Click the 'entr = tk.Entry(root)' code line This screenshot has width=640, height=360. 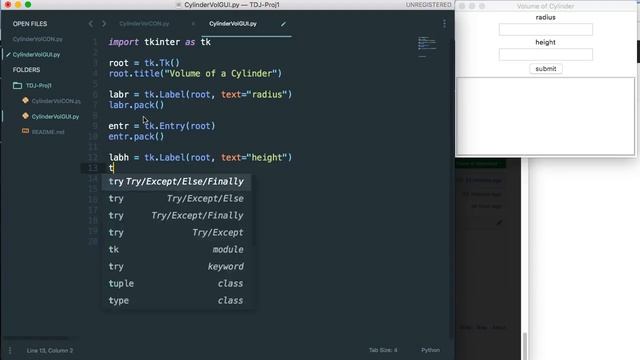162,126
